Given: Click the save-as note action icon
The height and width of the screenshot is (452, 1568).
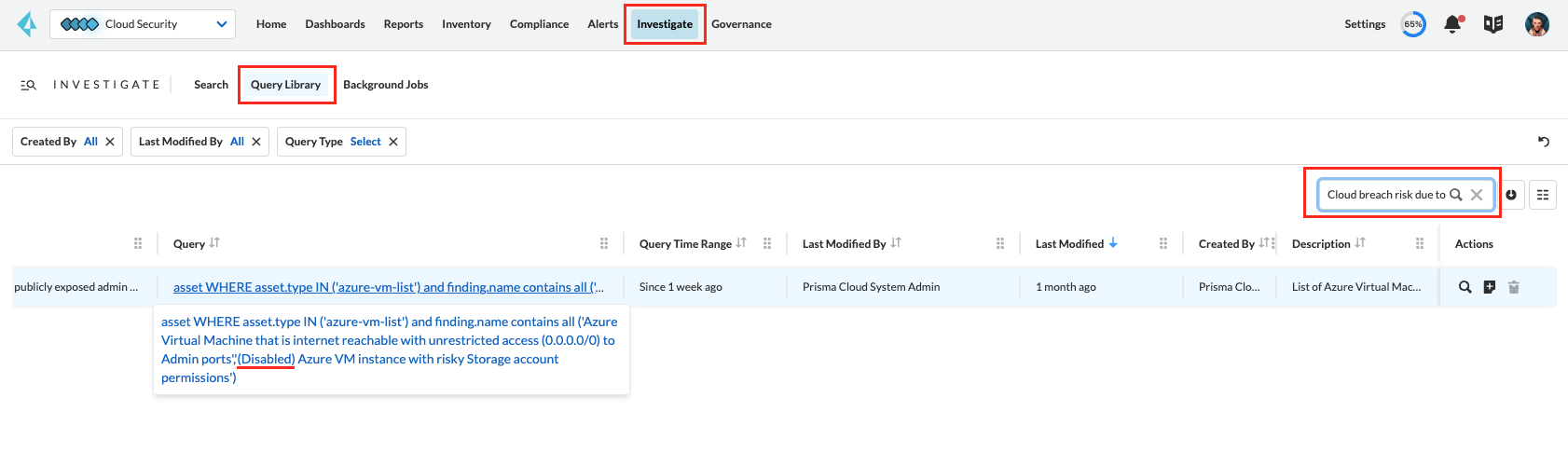Looking at the screenshot, I should (x=1490, y=287).
